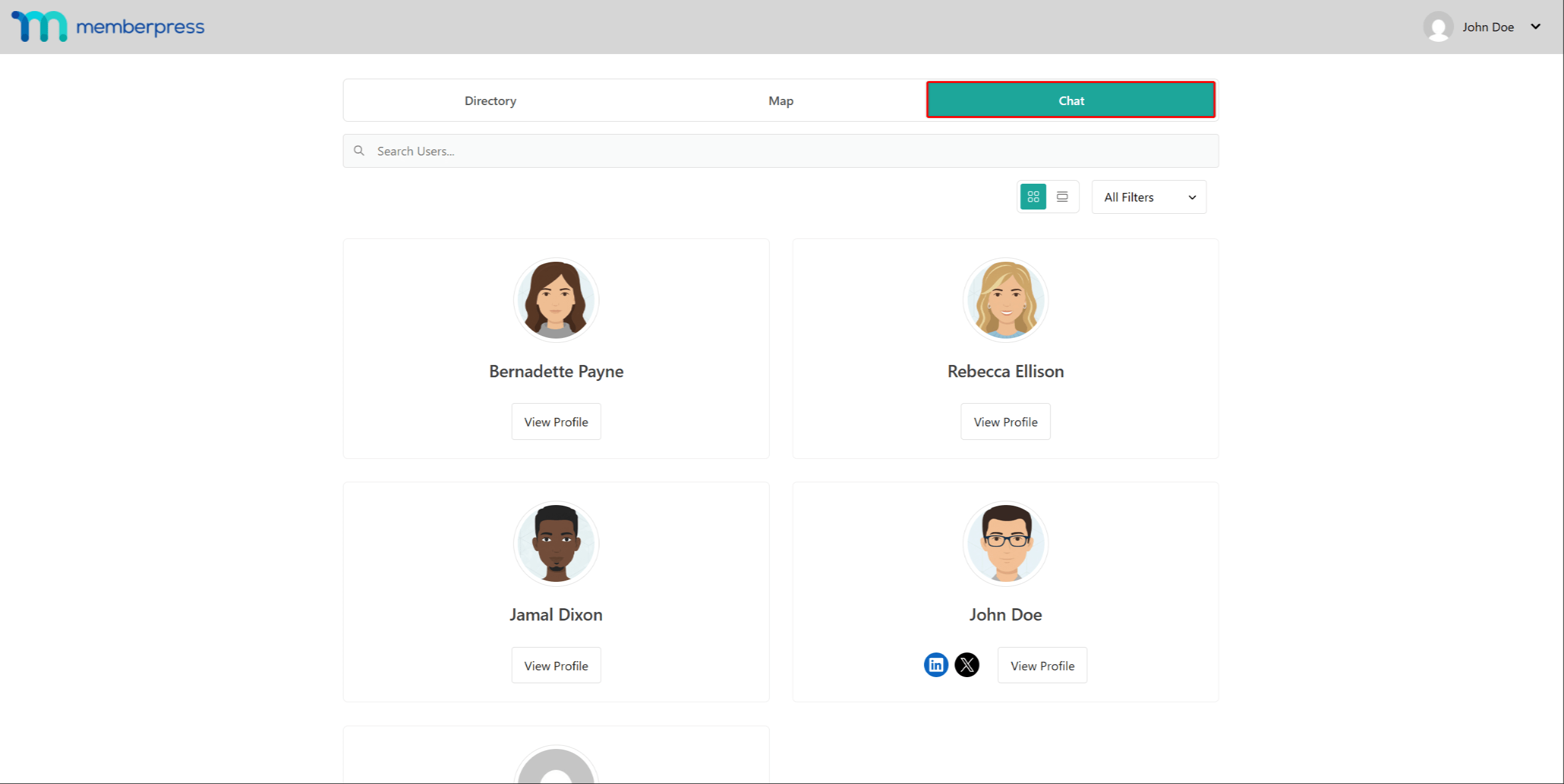Viewport: 1564px width, 784px height.
Task: Click Rebecca Ellison's avatar photo
Action: click(1005, 300)
